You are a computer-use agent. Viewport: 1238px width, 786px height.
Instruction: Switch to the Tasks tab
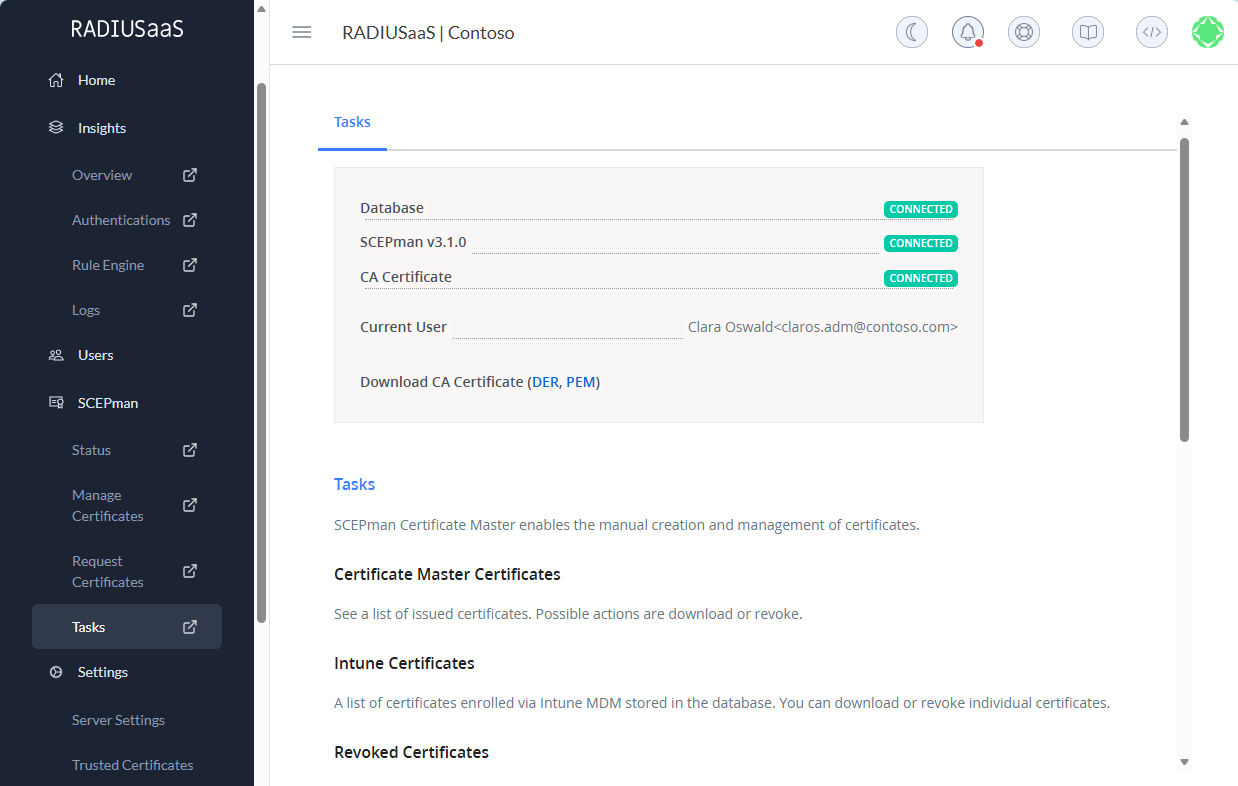click(352, 121)
